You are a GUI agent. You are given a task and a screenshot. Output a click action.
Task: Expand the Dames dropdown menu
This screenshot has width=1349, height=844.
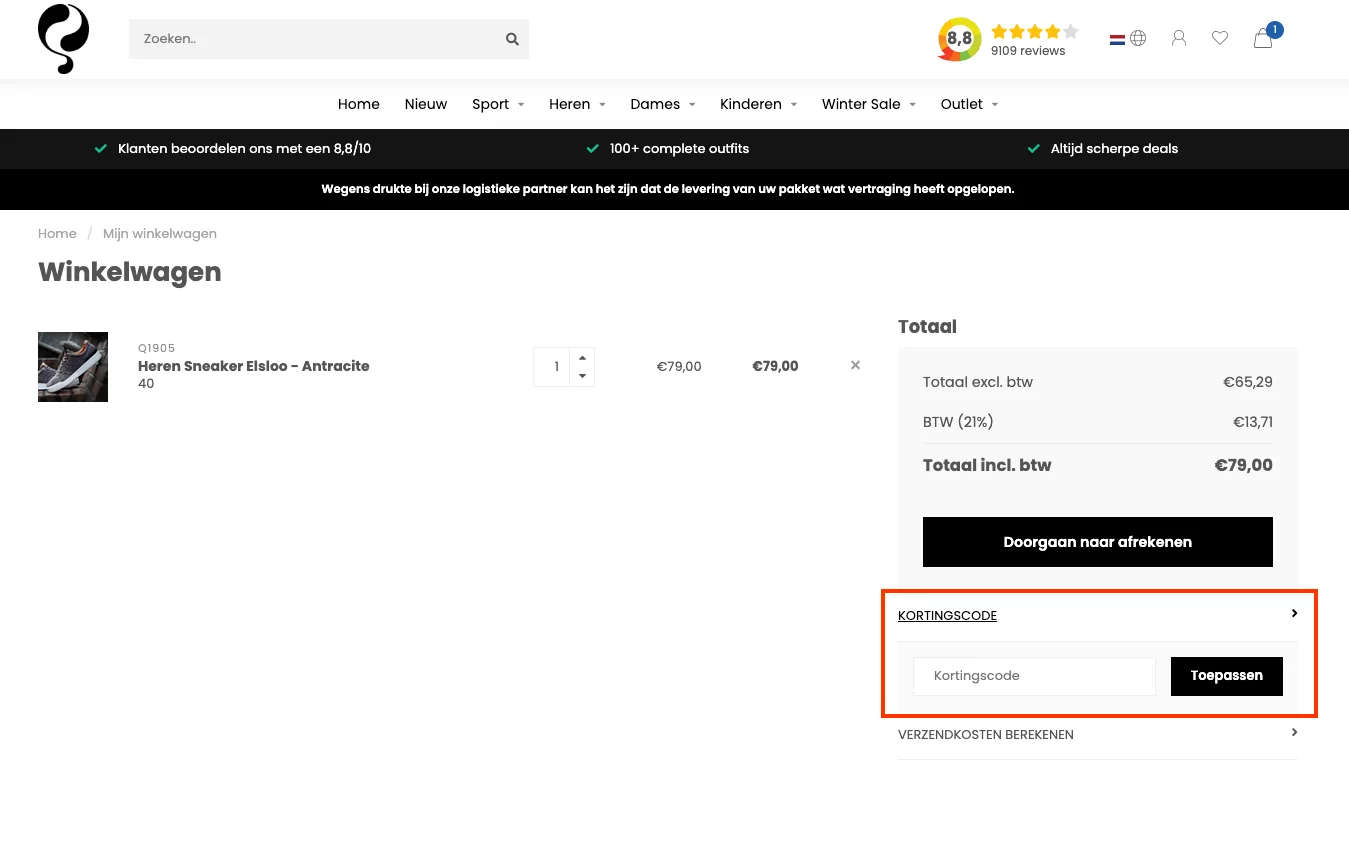(655, 104)
